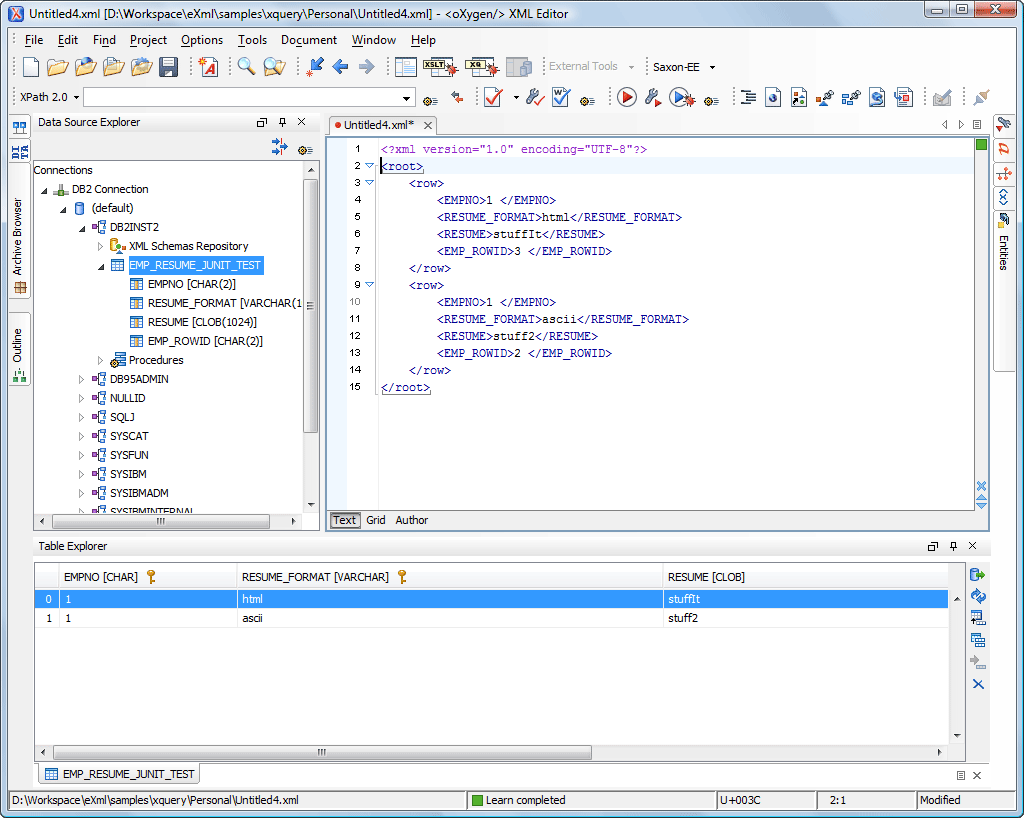Viewport: 1024px width, 818px height.
Task: Pin the Data Source Explorer panel
Action: (281, 122)
